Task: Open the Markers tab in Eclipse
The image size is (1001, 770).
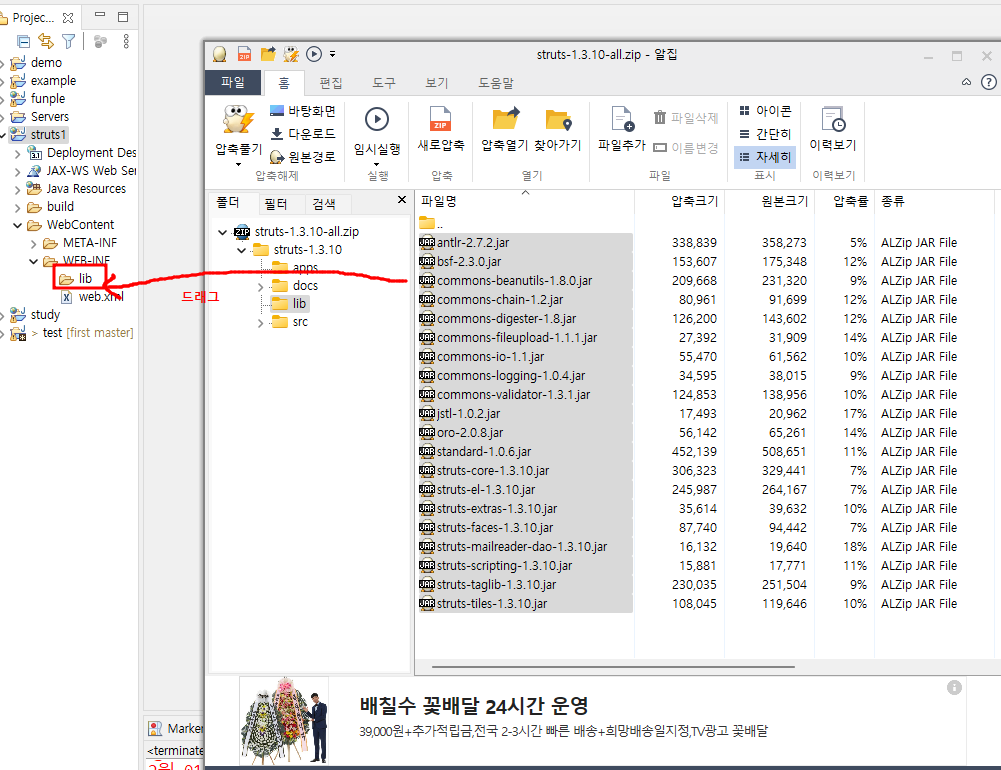Action: [x=176, y=728]
